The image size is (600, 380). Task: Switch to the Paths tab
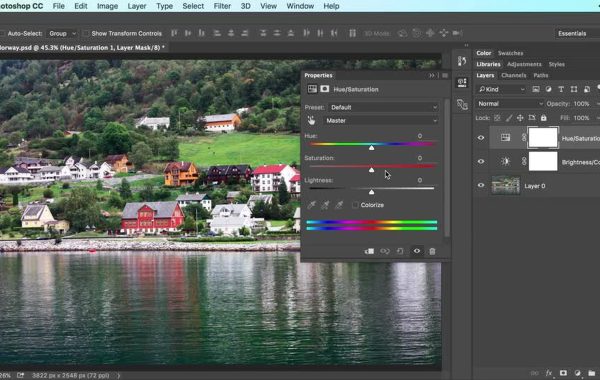click(x=541, y=75)
